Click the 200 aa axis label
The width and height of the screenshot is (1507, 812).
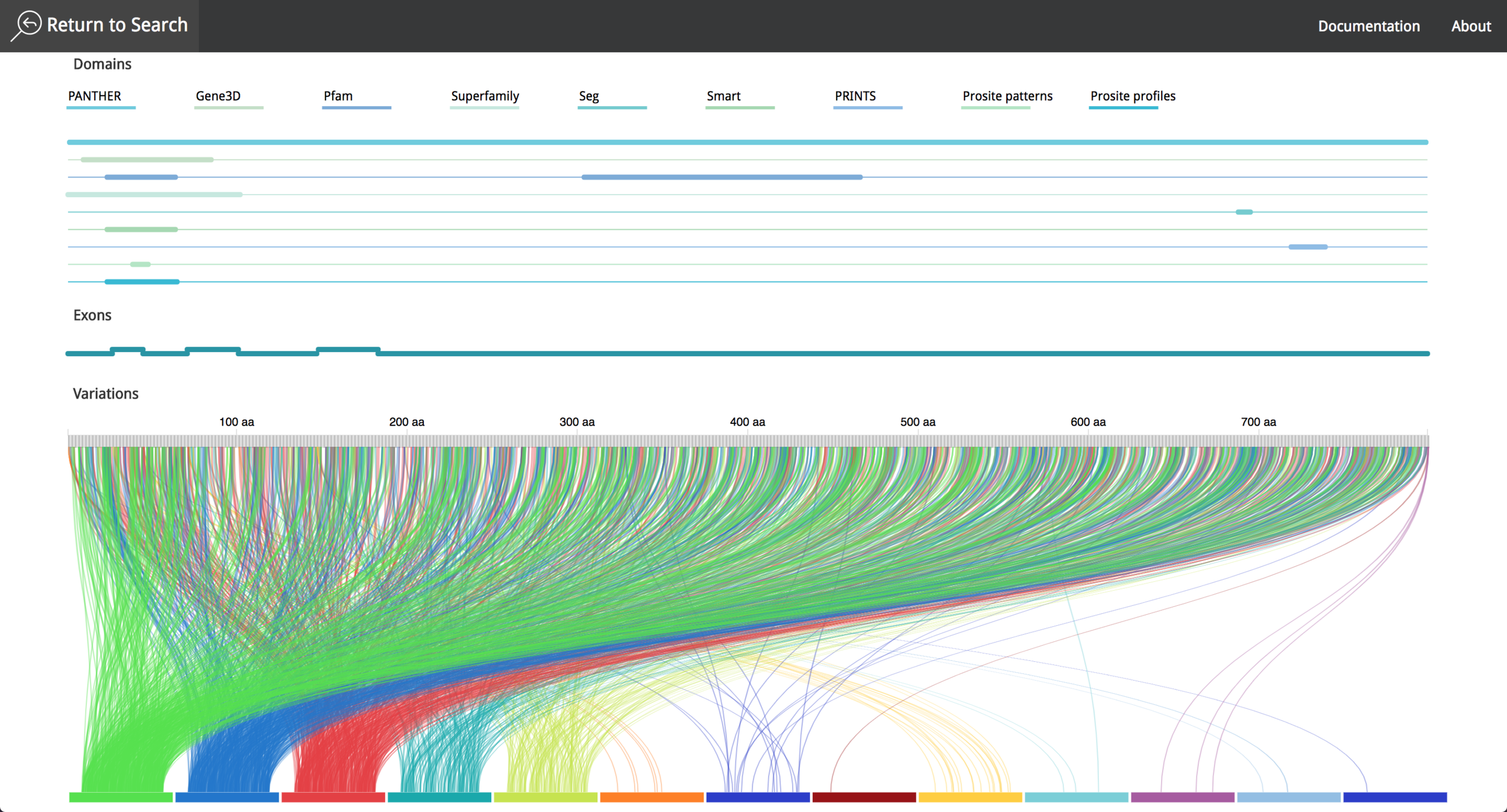407,422
